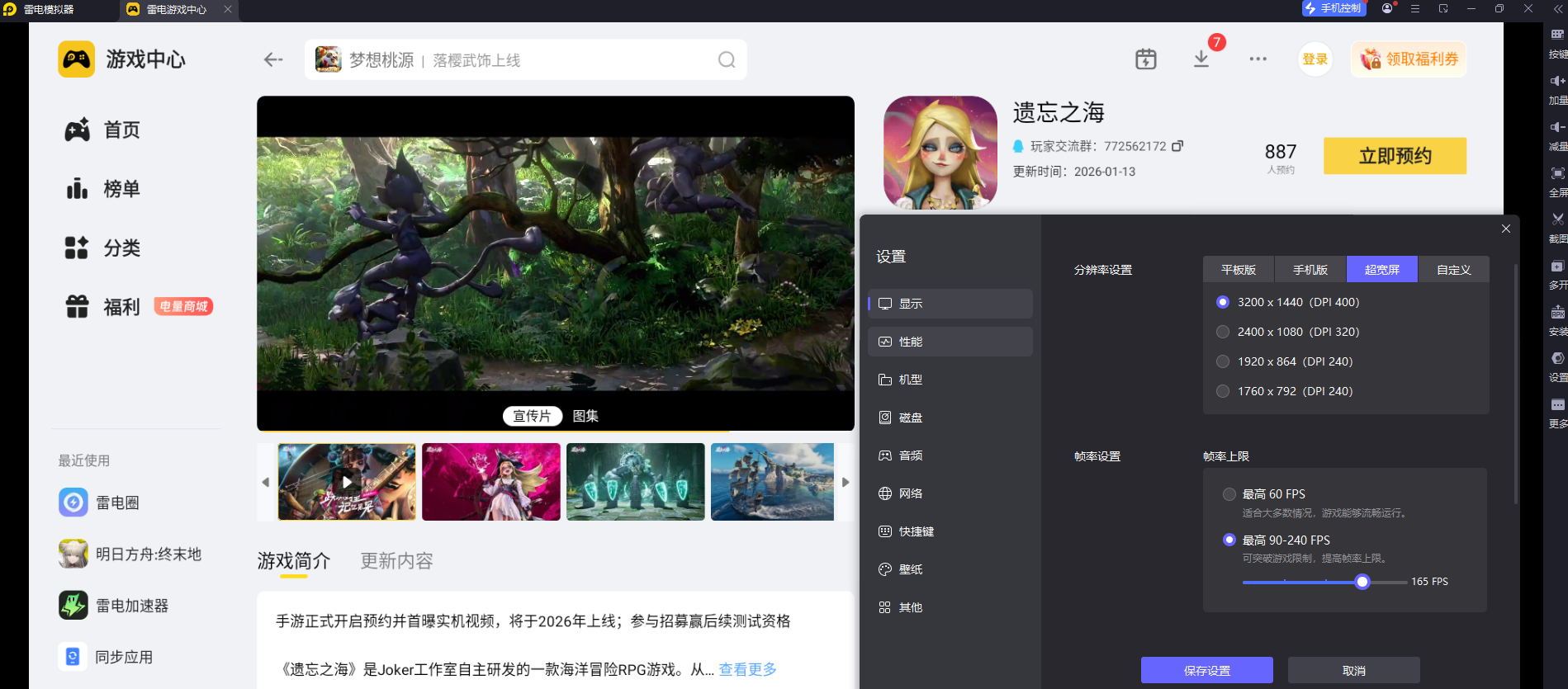1568x689 pixels.
Task: Launch 明日方舟:终末地 from recently used
Action: [130, 554]
